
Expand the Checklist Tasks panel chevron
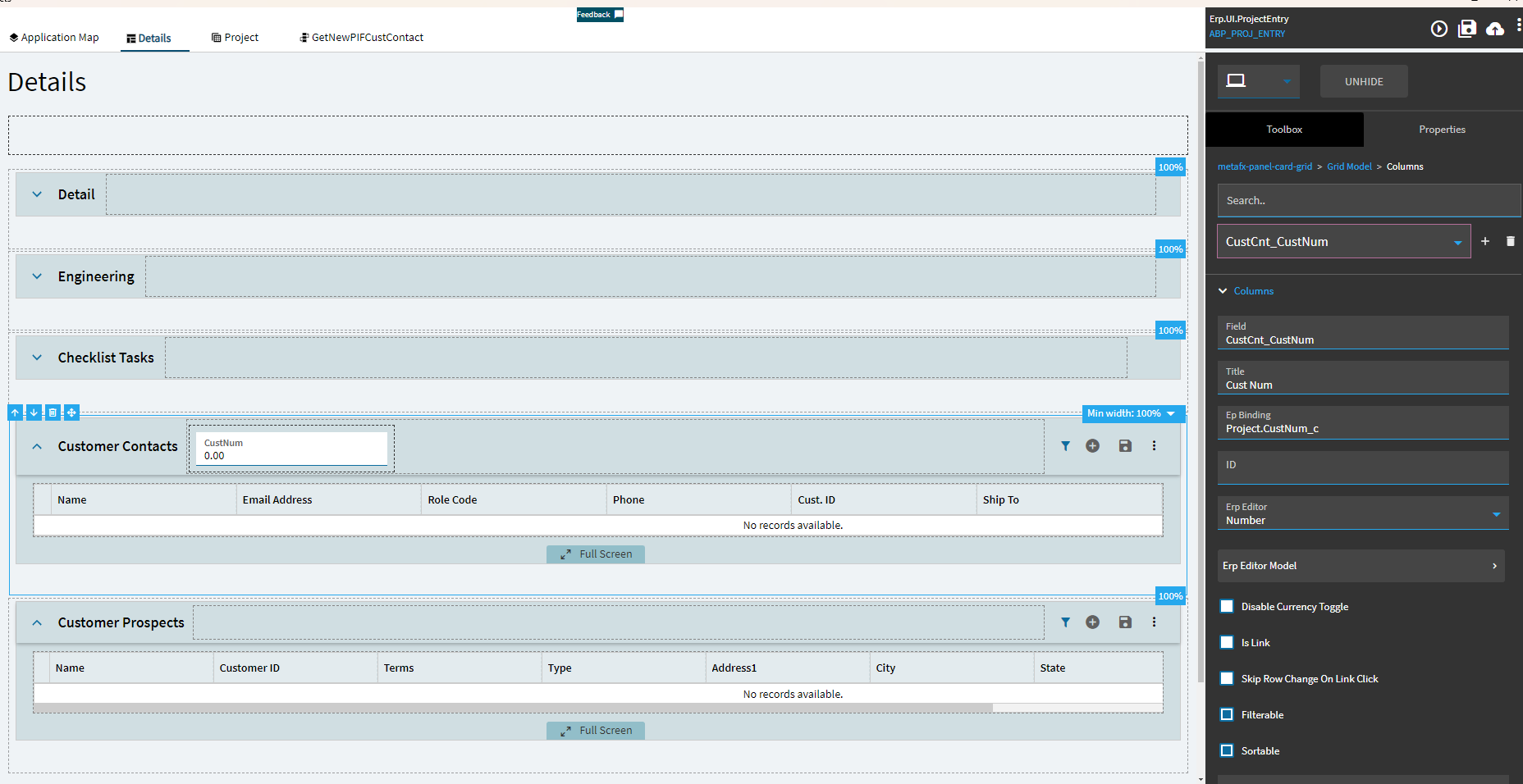37,358
